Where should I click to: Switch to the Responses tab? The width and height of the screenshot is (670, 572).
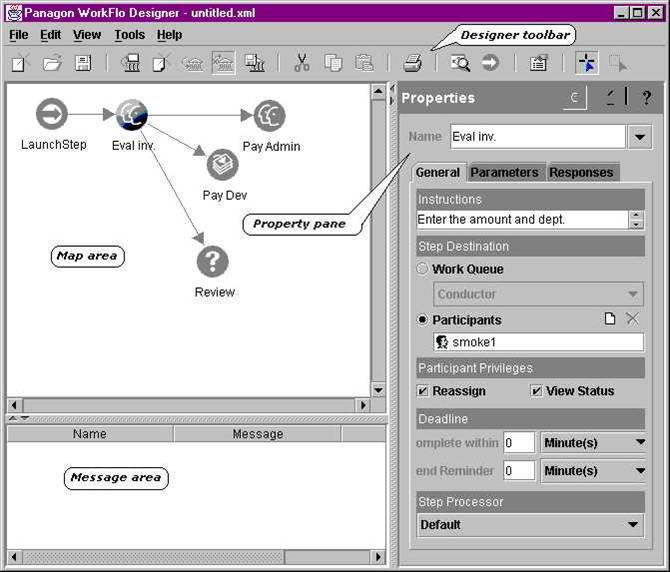point(581,172)
